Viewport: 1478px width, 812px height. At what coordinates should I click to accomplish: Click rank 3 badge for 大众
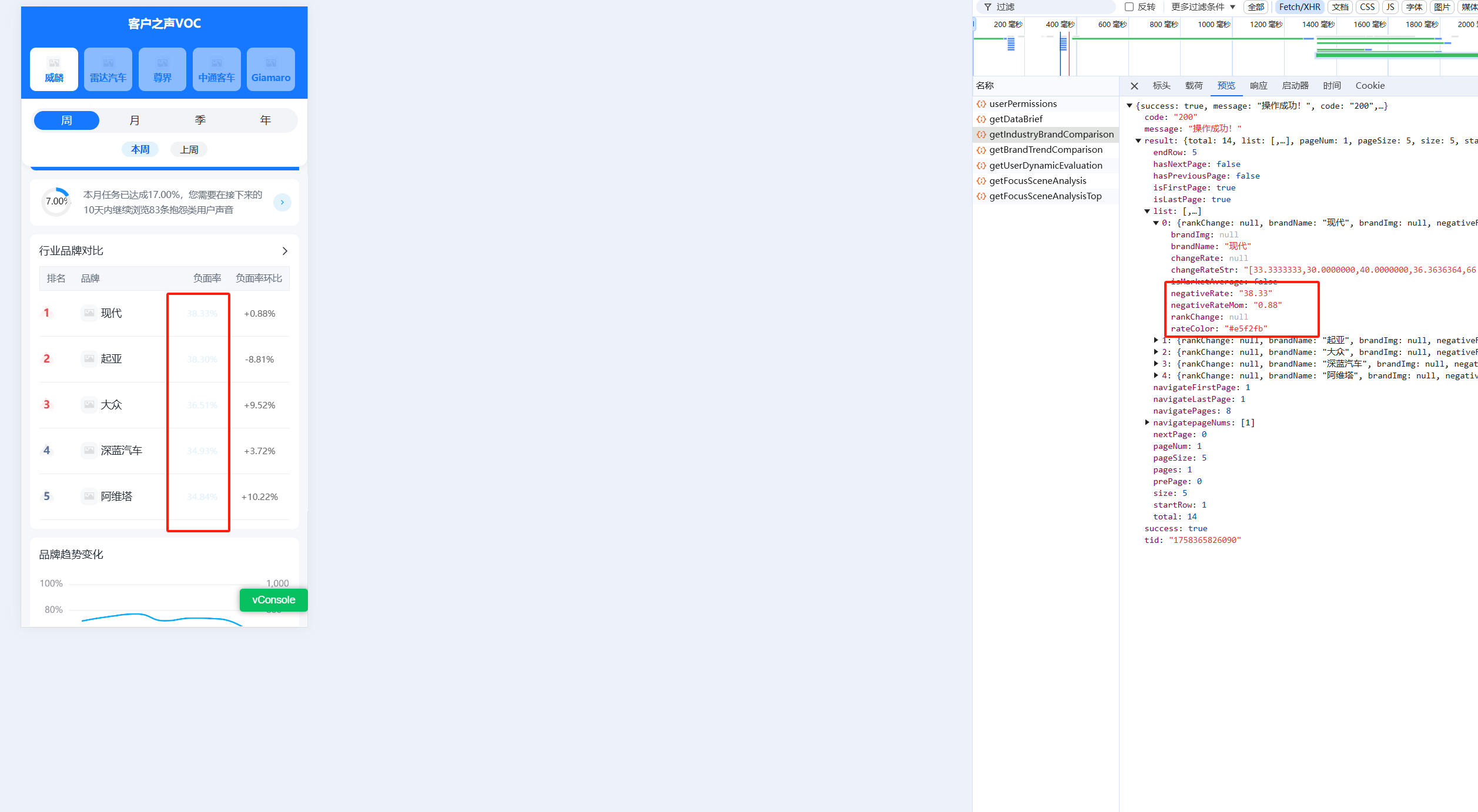click(47, 405)
